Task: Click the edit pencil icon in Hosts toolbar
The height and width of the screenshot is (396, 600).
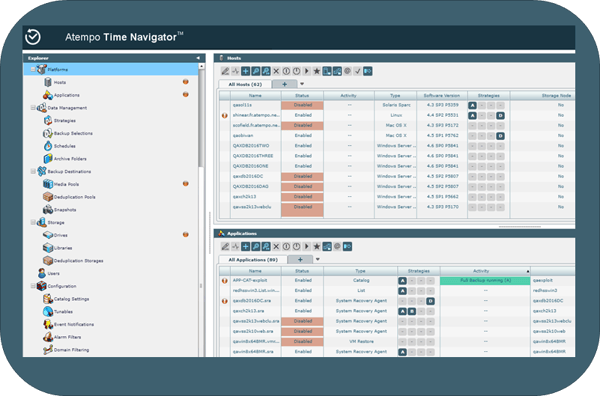Action: pos(225,71)
